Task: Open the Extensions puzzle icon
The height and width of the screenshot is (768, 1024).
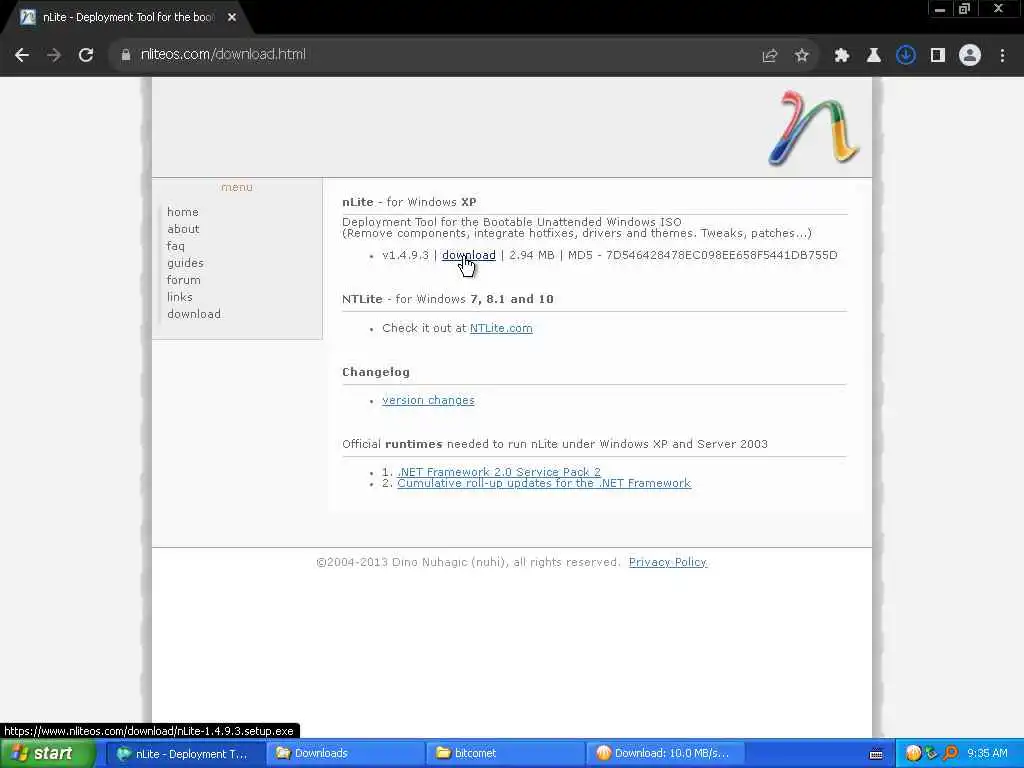Action: [841, 56]
